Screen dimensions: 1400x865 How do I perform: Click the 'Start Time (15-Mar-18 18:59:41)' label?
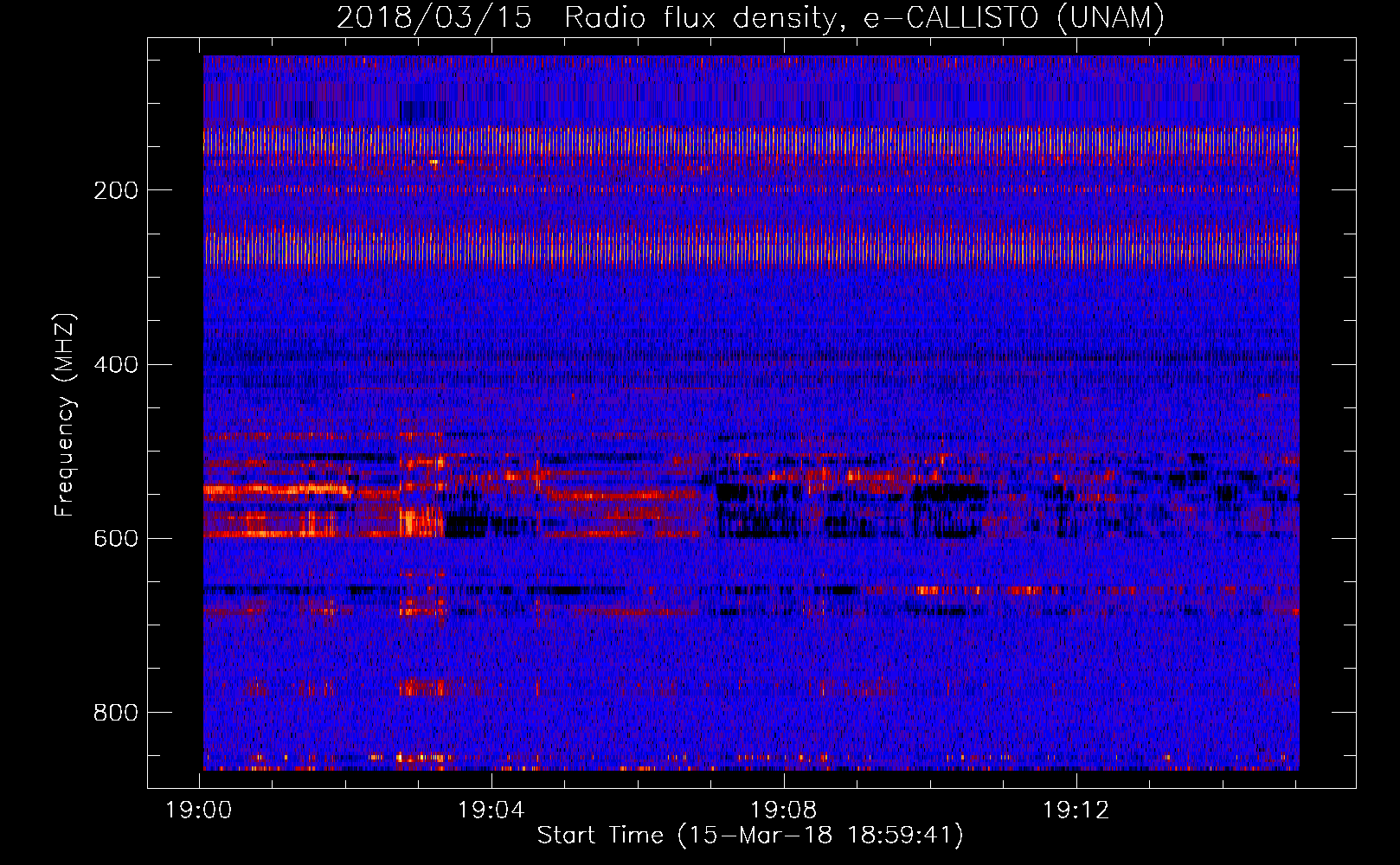(x=750, y=836)
